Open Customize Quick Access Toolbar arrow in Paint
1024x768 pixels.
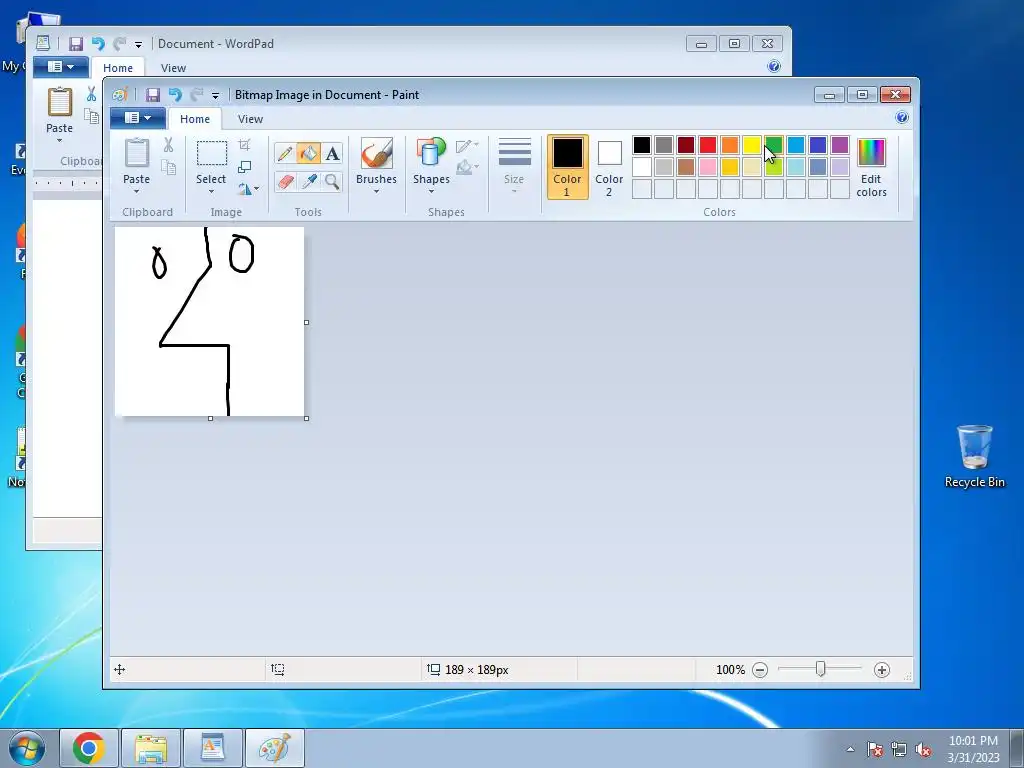point(215,95)
